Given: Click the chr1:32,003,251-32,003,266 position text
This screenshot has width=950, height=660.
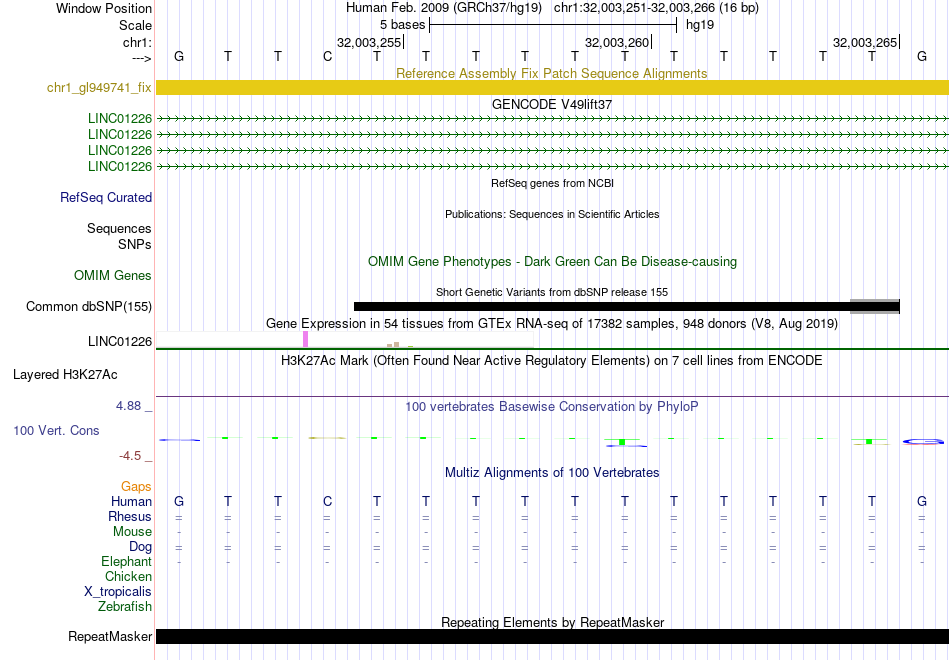Looking at the screenshot, I should (656, 8).
